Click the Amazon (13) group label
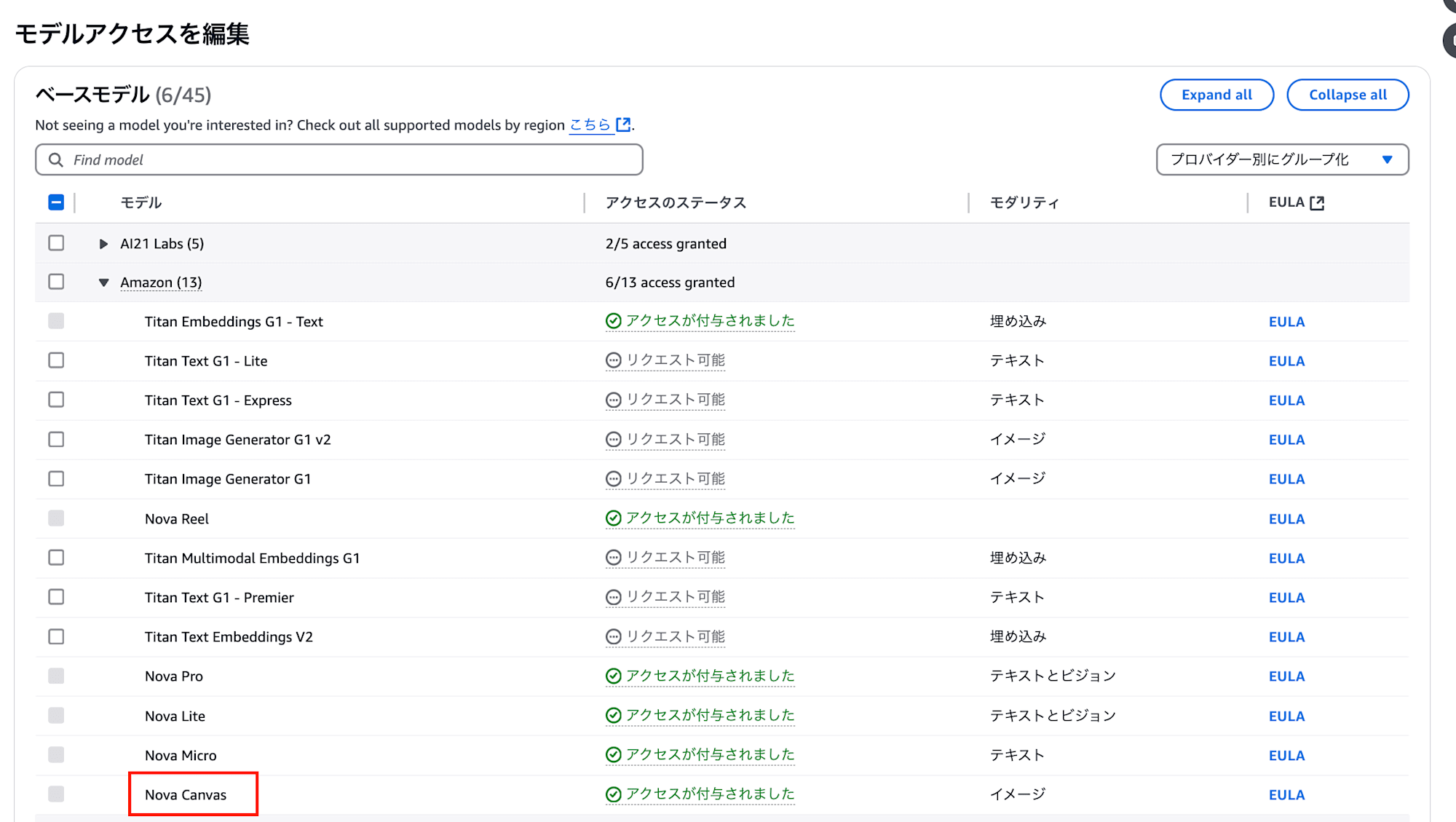Screen dimensions: 1456x822 (x=161, y=282)
